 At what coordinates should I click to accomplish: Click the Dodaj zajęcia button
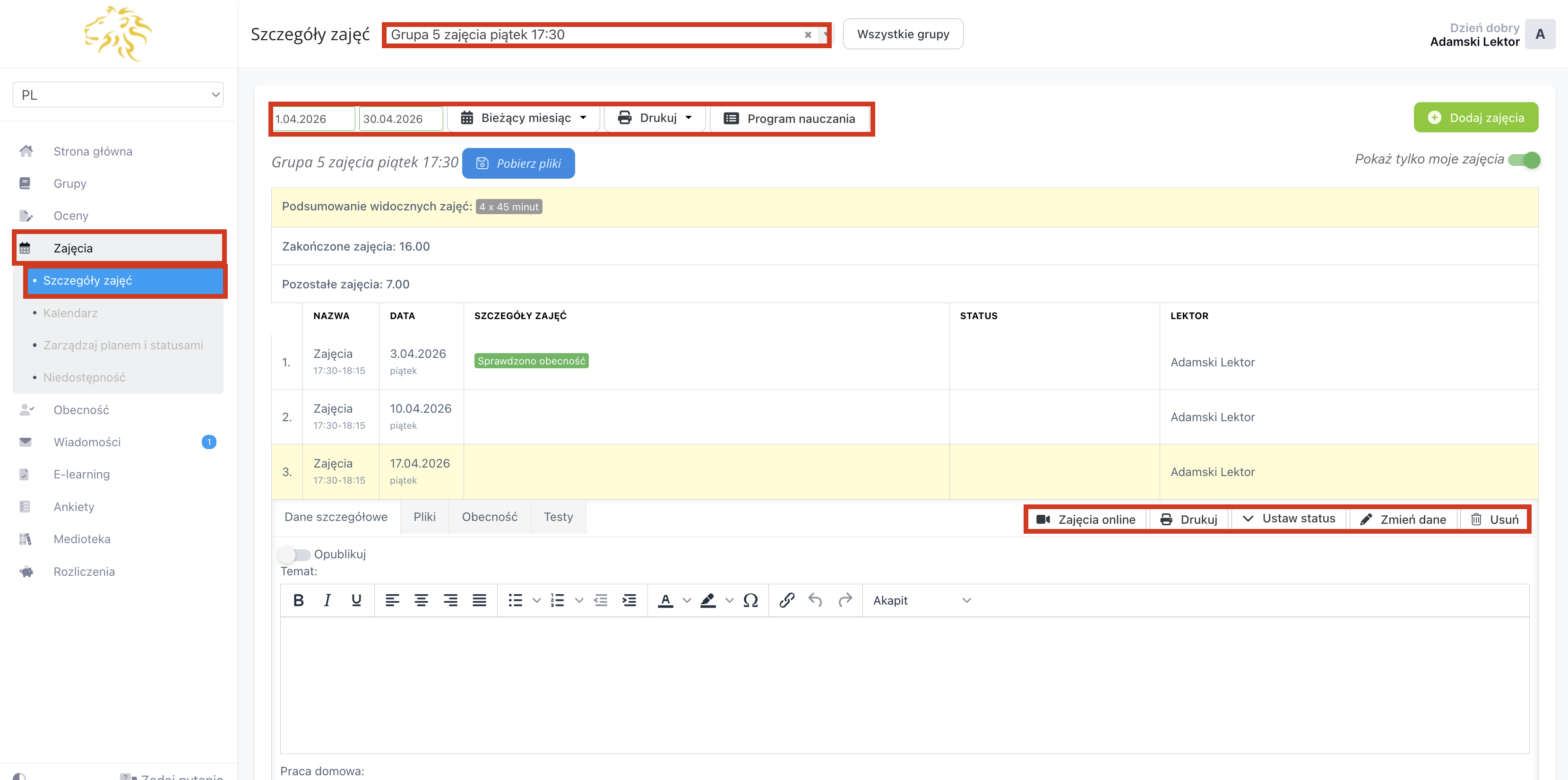point(1475,118)
